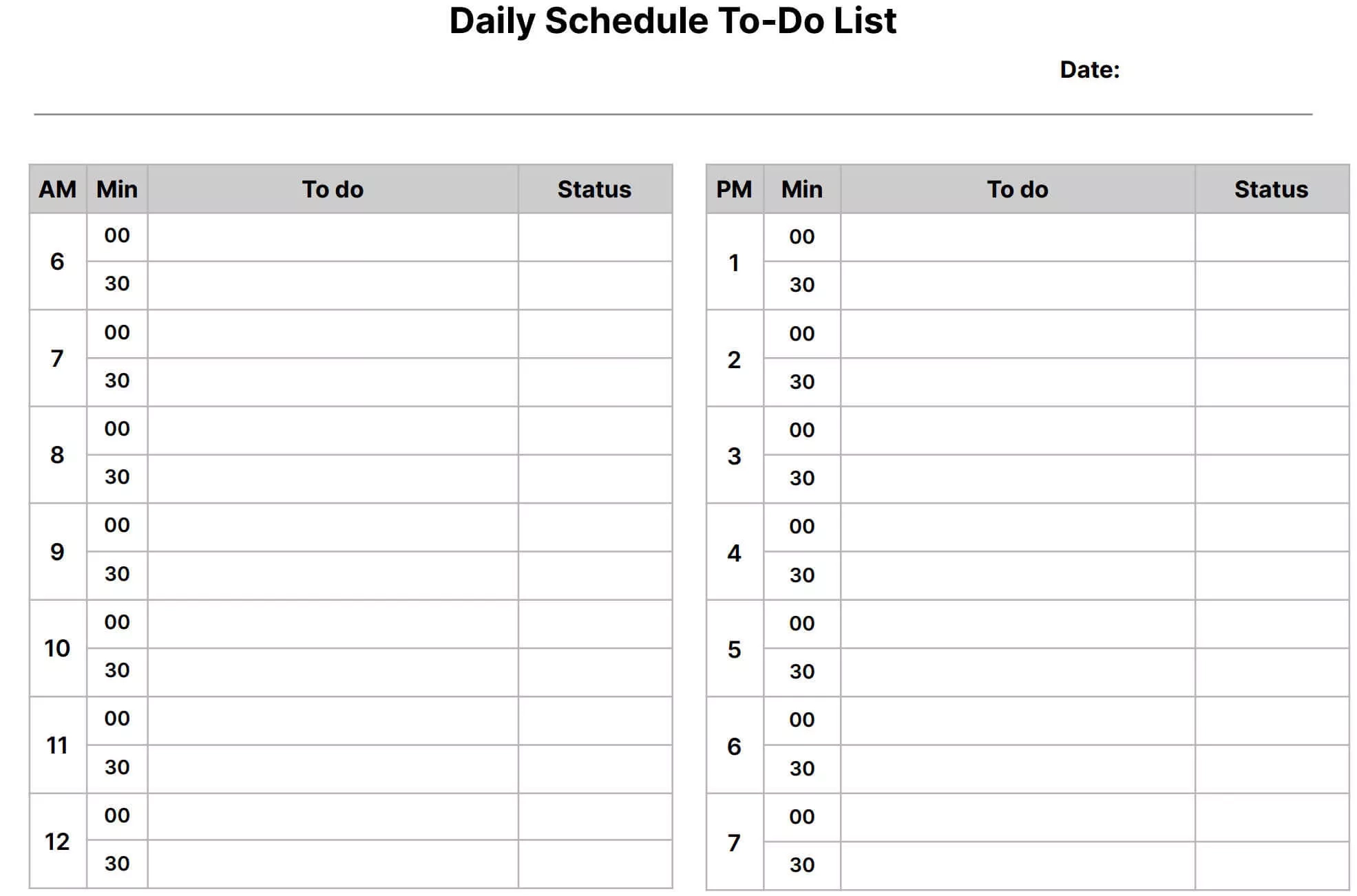
Task: Select the hour 9 cell in AM table
Action: 57,551
